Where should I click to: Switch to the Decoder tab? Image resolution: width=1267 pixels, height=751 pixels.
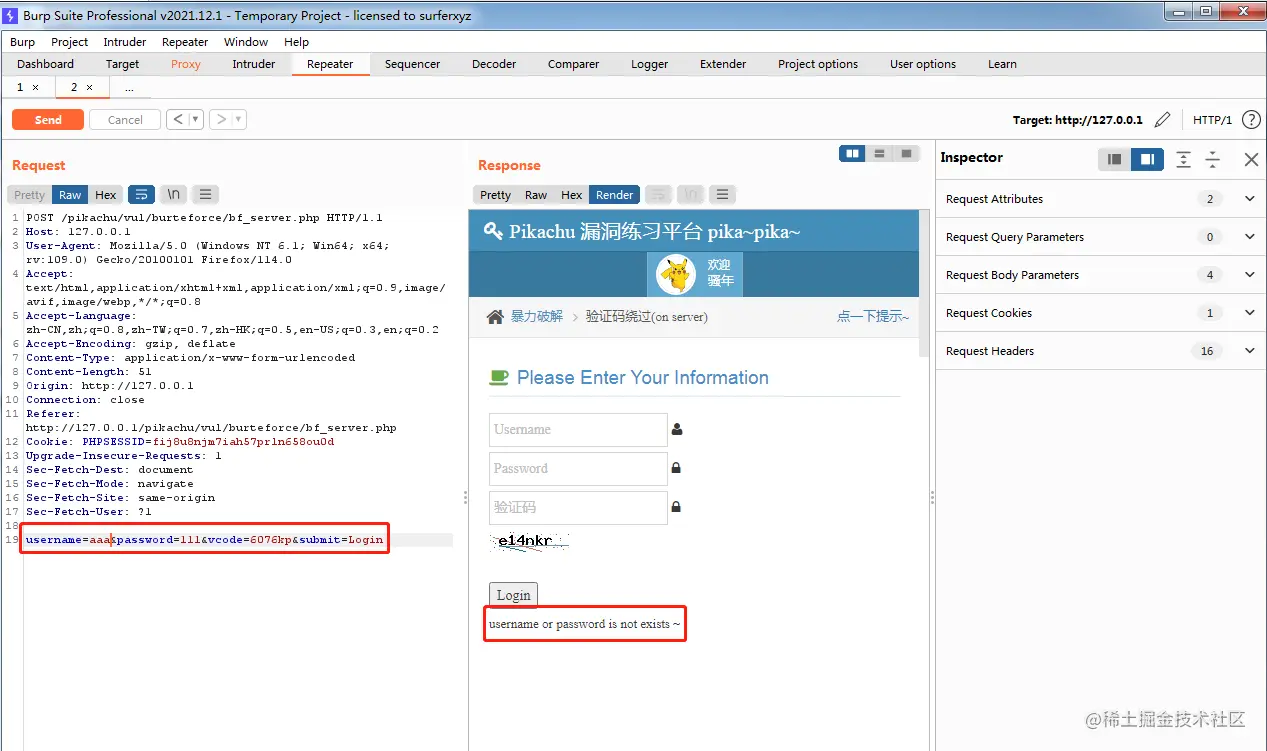coord(494,64)
